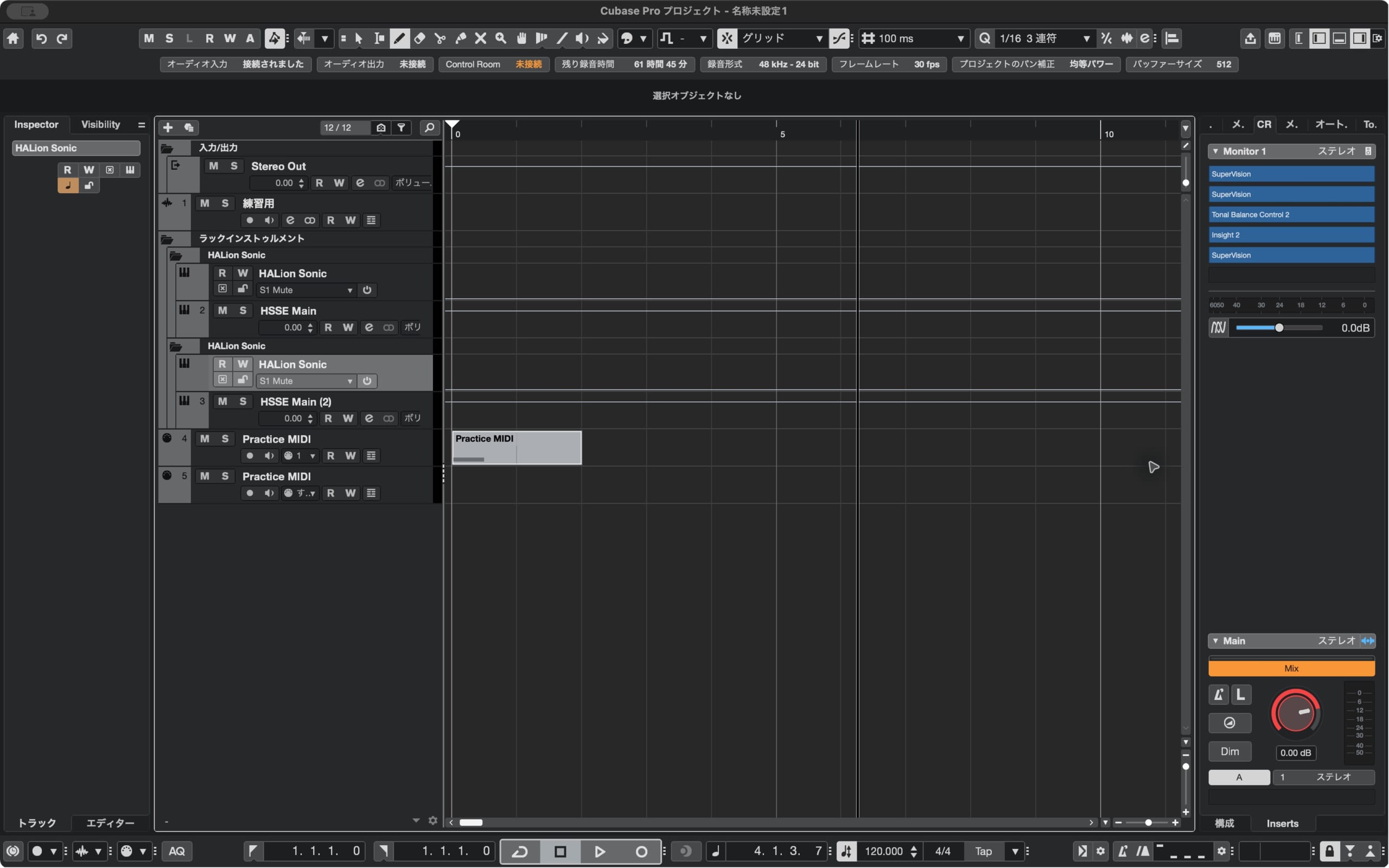This screenshot has height=868, width=1389.
Task: Start playback with the Play button
Action: click(x=600, y=851)
